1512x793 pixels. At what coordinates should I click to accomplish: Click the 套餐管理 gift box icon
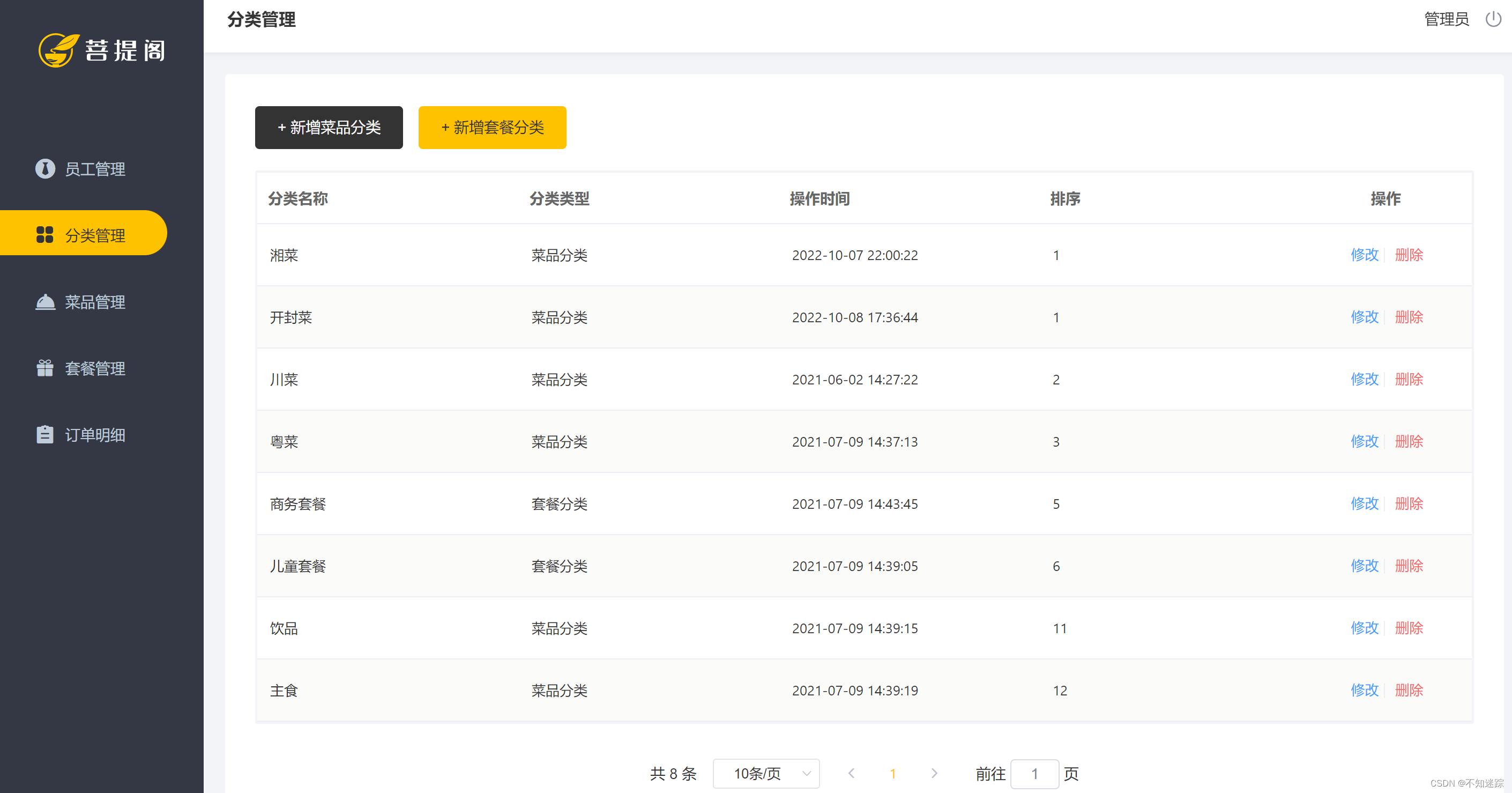[x=45, y=368]
